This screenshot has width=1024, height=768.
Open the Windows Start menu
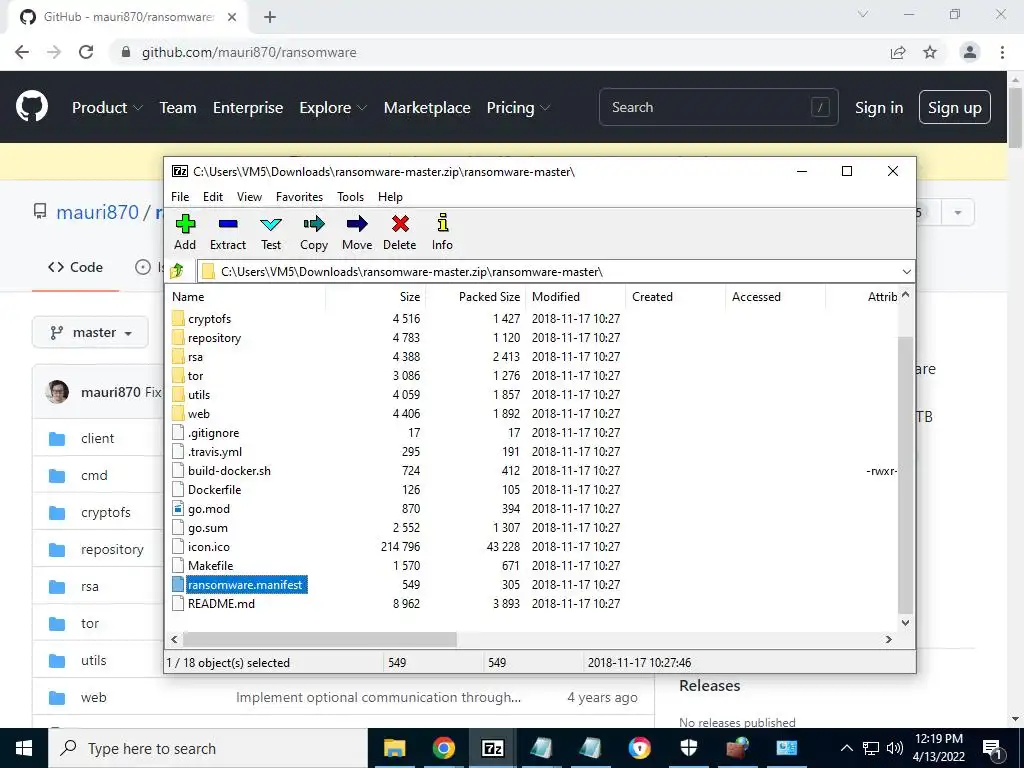pyautogui.click(x=24, y=748)
